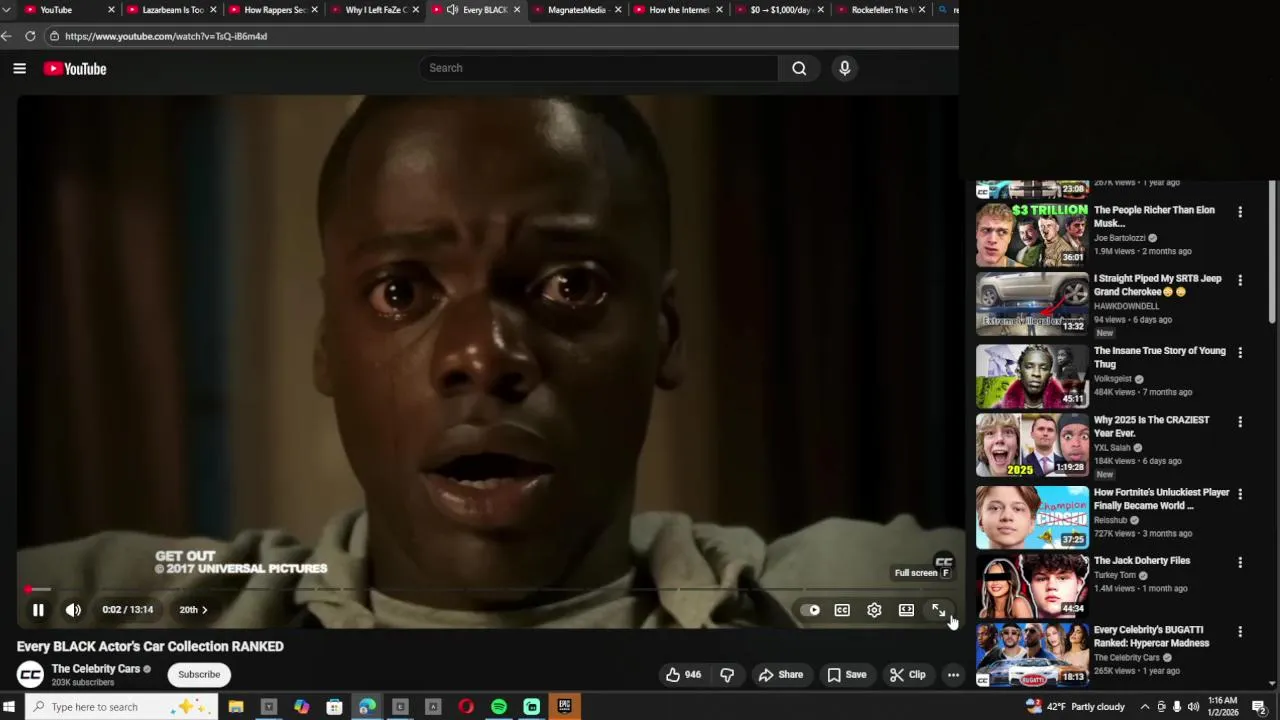Open 'Why 2025 Is The CRAZIEST Year Ever' title
Screen dimensions: 1280x720
(1151, 426)
